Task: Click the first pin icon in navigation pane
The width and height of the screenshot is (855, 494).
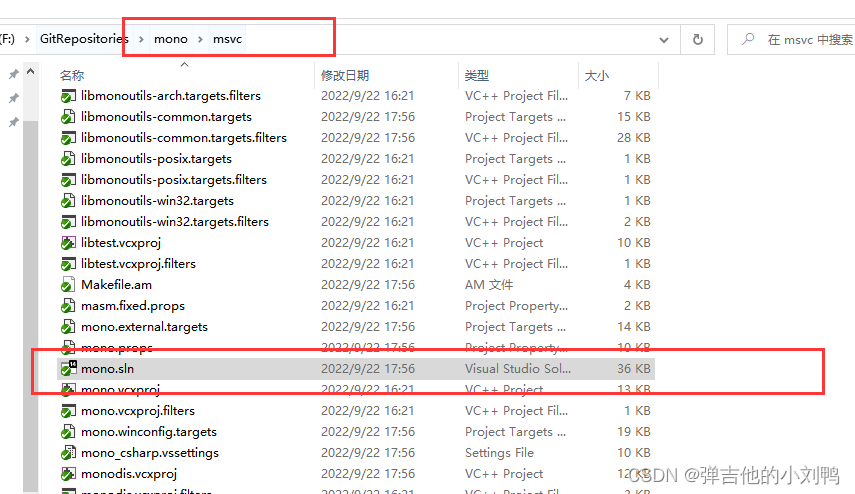Action: tap(14, 74)
